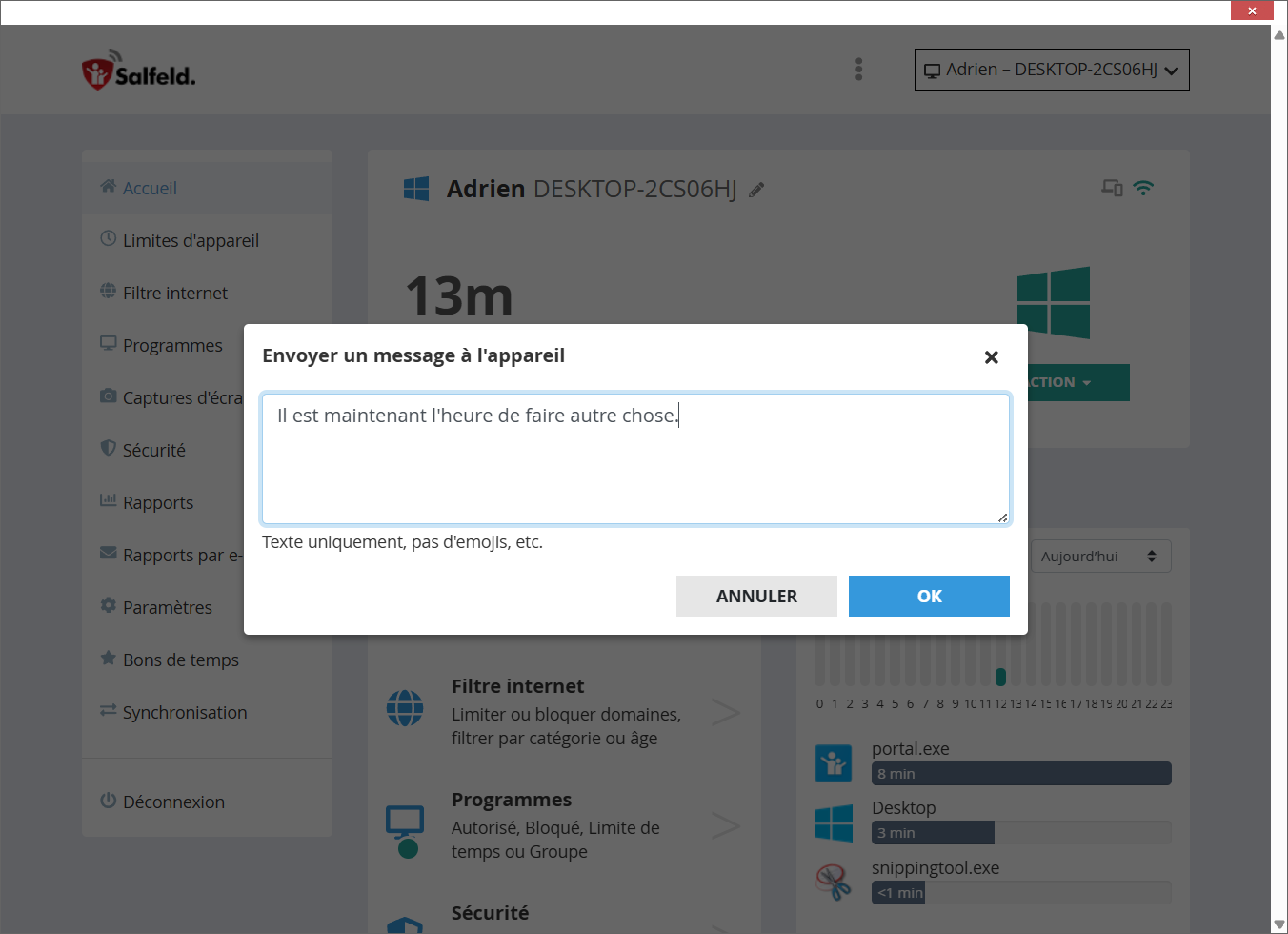Image resolution: width=1288 pixels, height=934 pixels.
Task: Open the Sécurité card title
Action: [x=490, y=913]
